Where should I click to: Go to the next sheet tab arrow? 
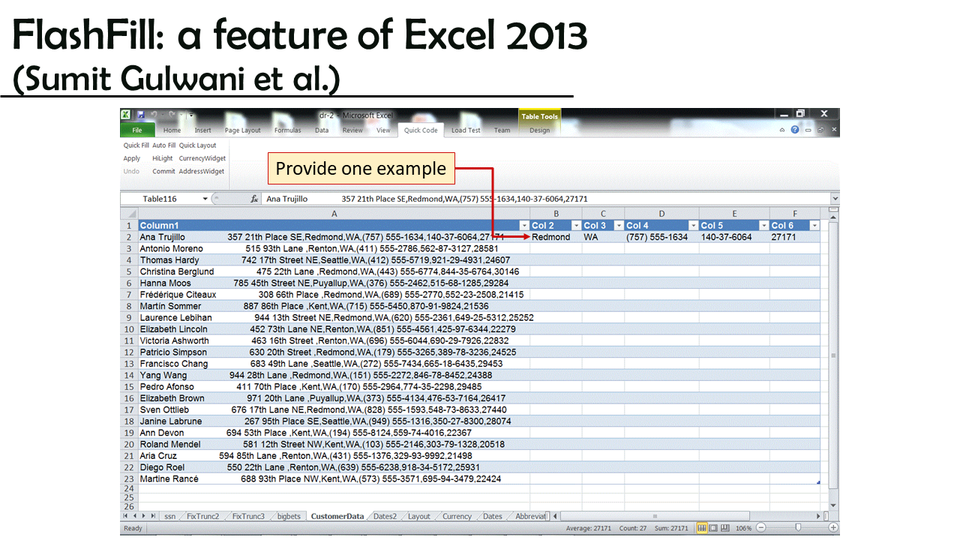(x=143, y=516)
